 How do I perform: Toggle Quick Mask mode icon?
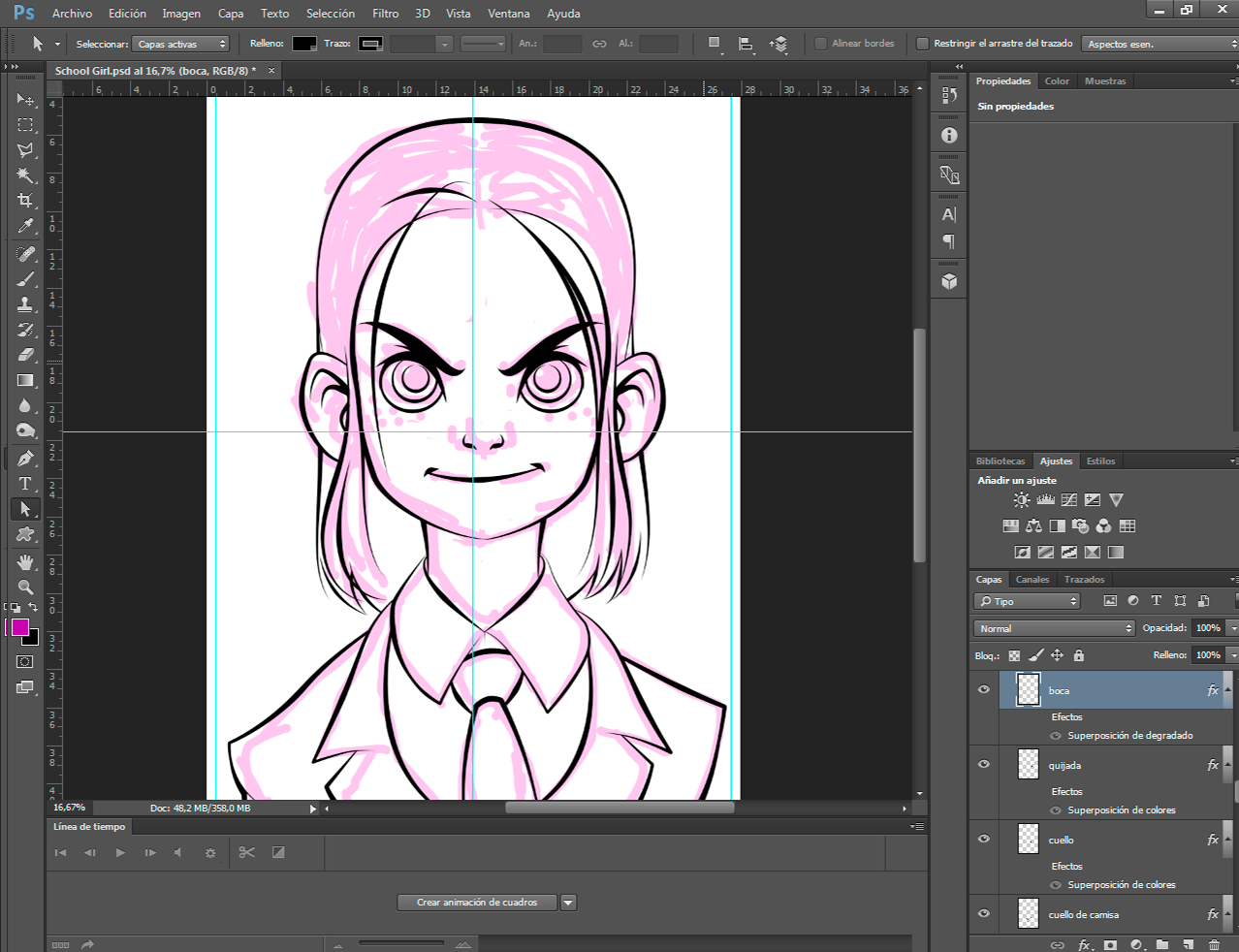(25, 662)
